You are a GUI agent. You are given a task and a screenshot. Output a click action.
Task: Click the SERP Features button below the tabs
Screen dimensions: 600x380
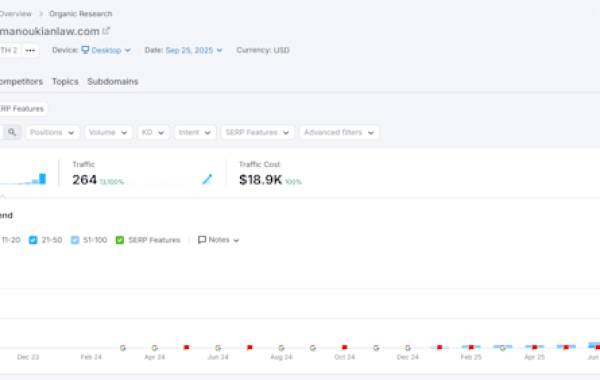[x=23, y=109]
